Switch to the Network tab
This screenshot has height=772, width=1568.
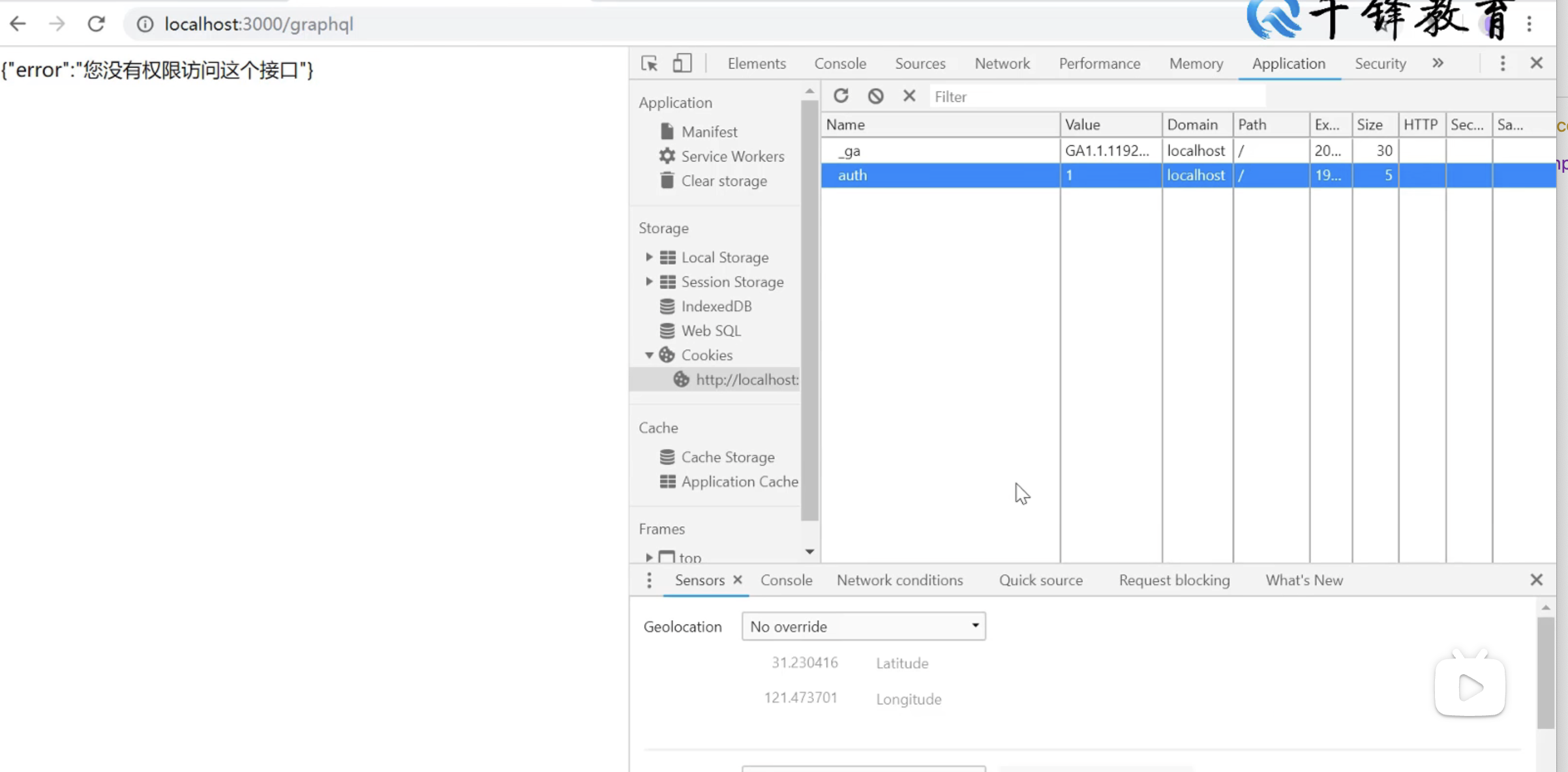pos(1002,63)
